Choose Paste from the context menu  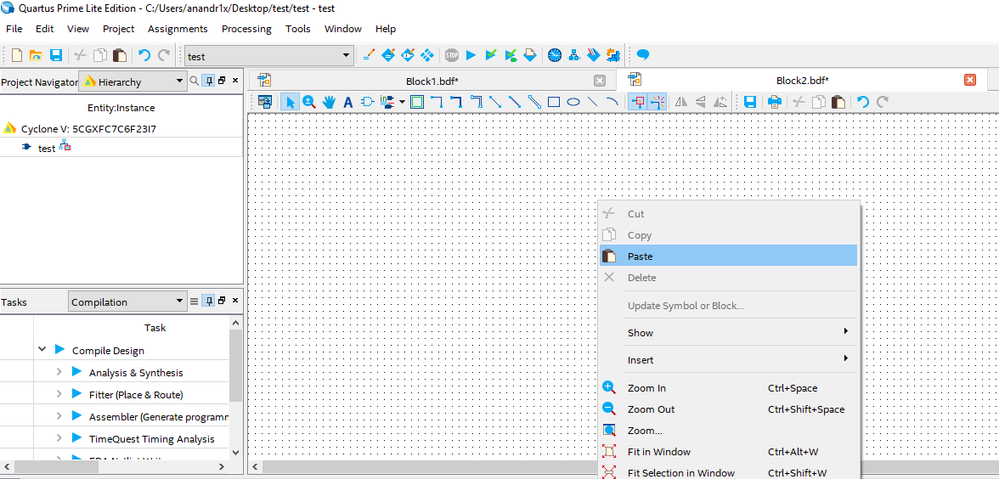(x=640, y=256)
